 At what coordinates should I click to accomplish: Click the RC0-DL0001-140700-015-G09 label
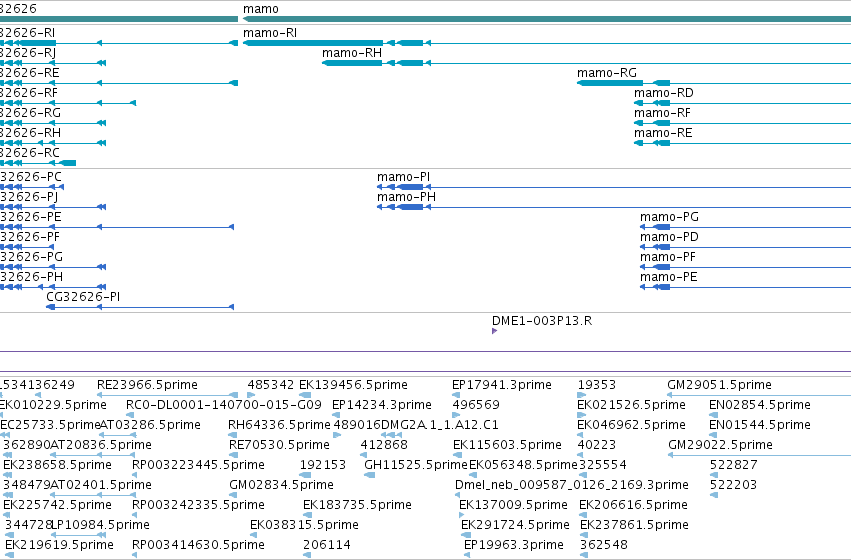tap(224, 405)
